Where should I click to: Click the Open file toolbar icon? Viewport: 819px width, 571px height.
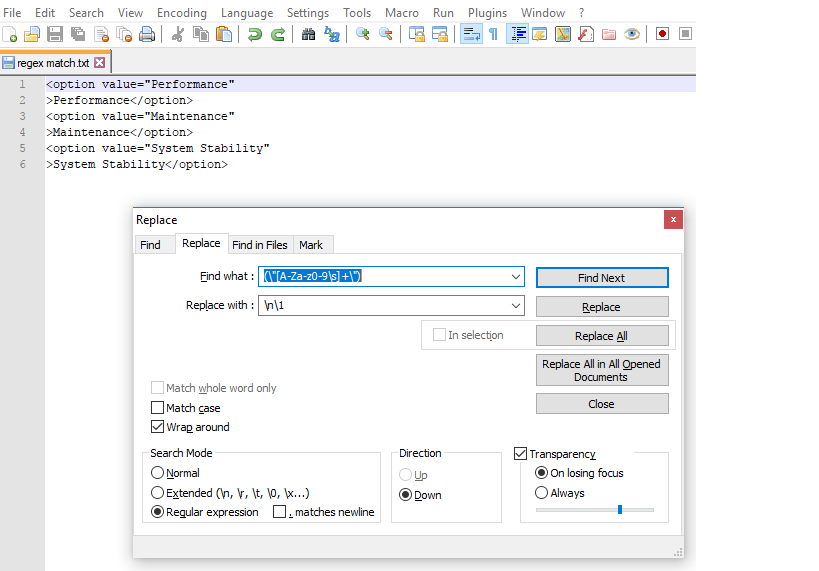[x=32, y=34]
